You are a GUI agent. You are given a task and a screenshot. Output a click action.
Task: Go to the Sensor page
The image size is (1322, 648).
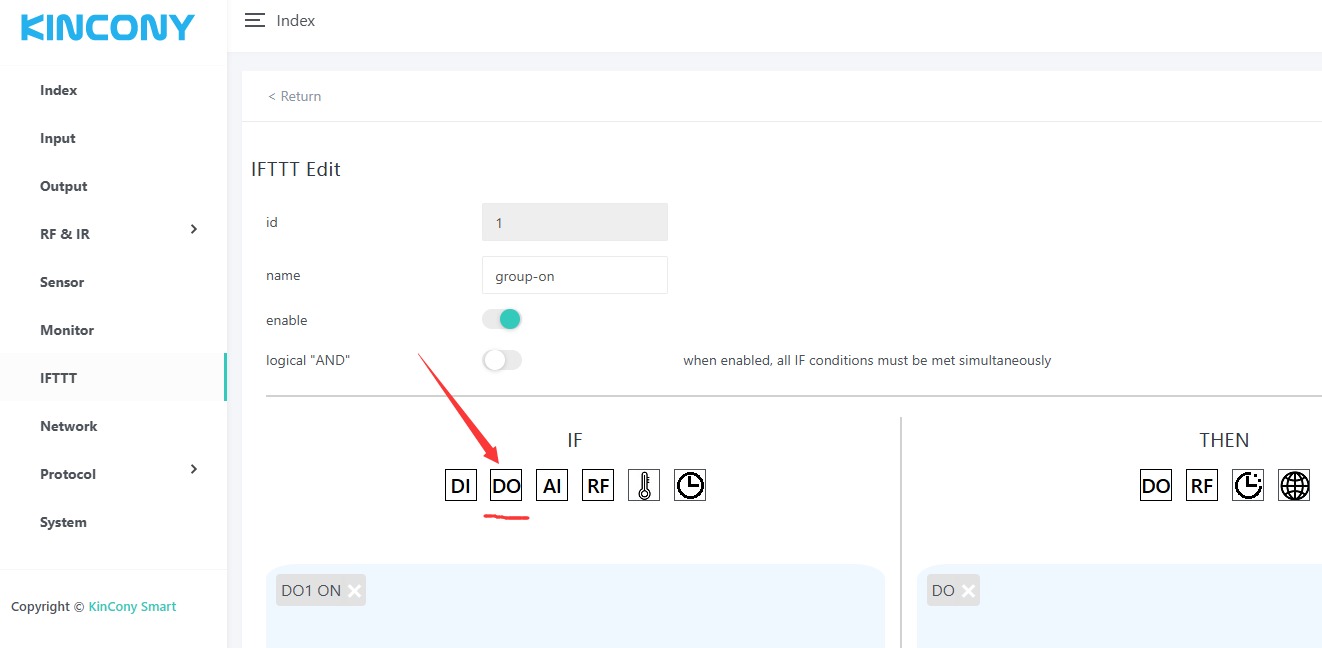(62, 282)
